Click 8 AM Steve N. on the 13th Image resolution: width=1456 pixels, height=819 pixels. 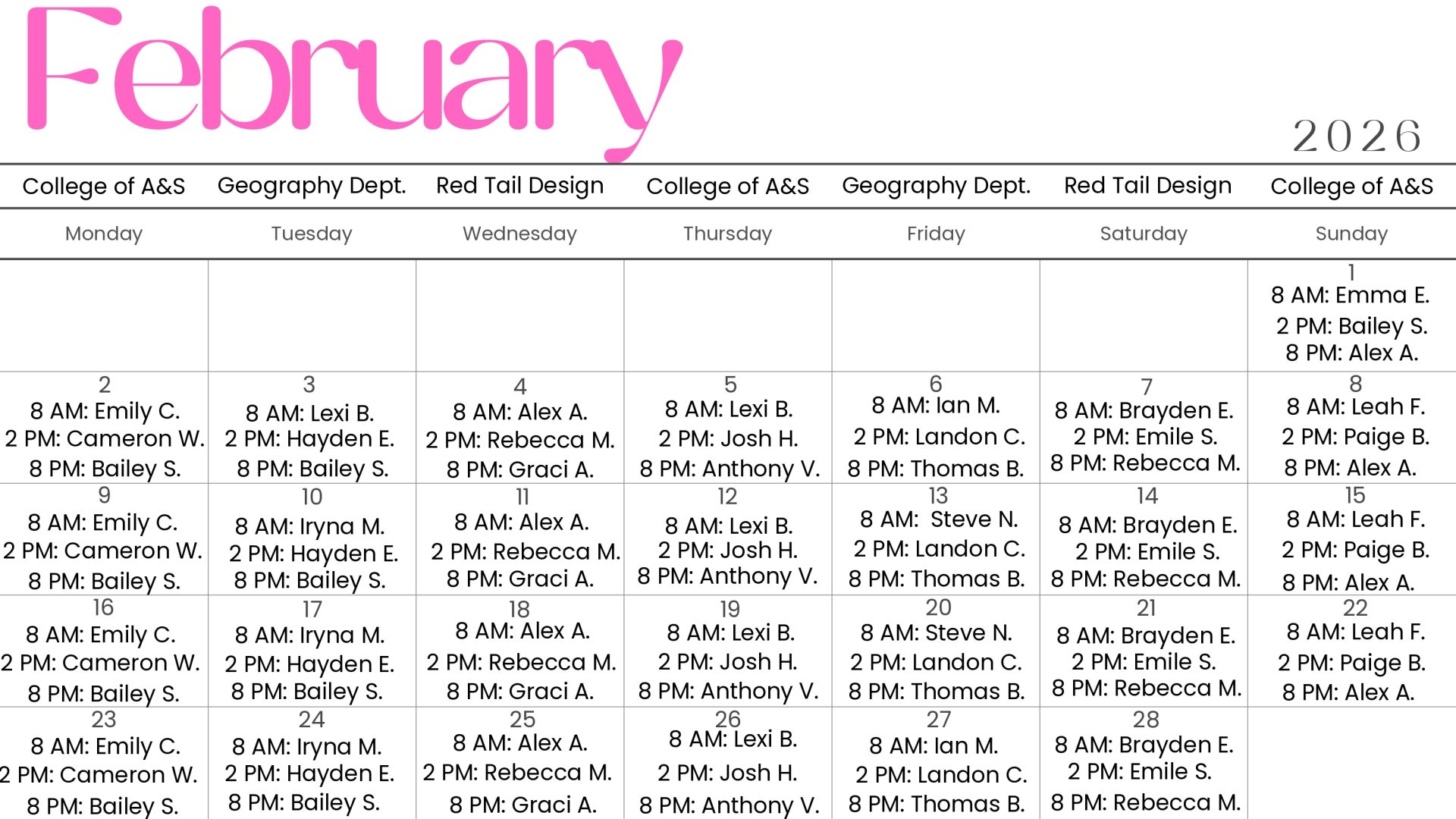pos(938,519)
